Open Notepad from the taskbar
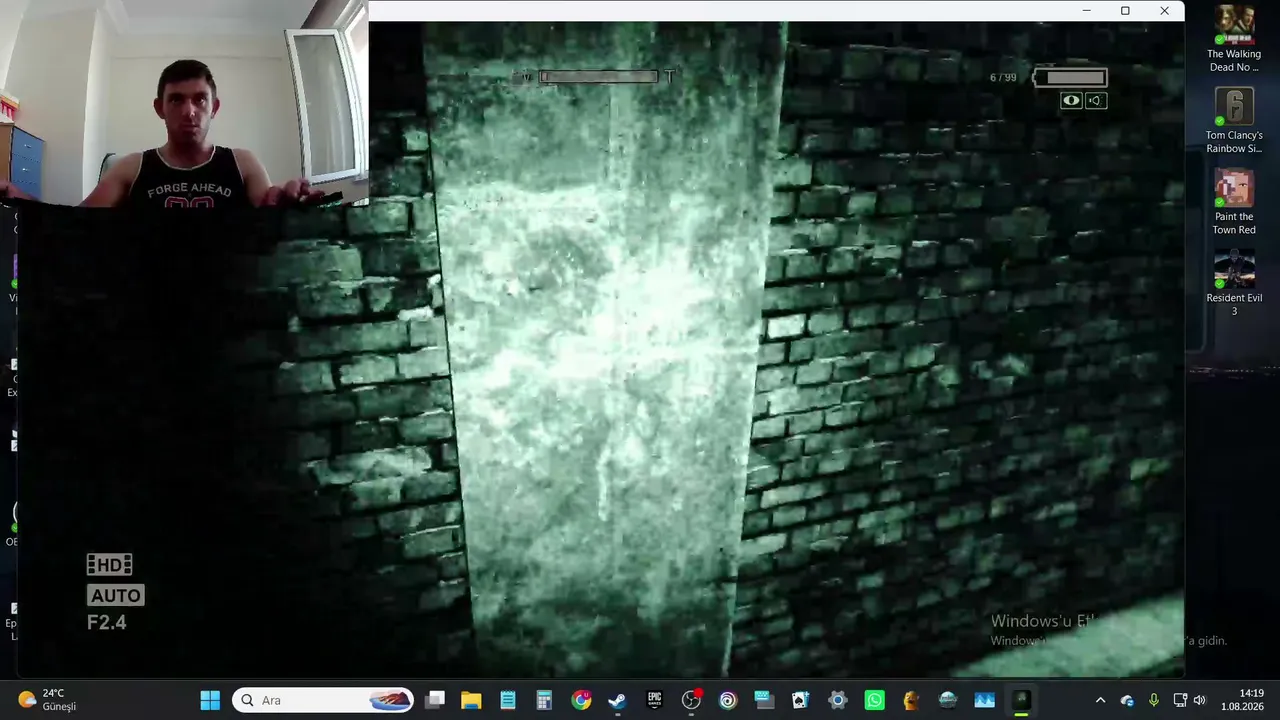Viewport: 1280px width, 720px height. [x=508, y=700]
